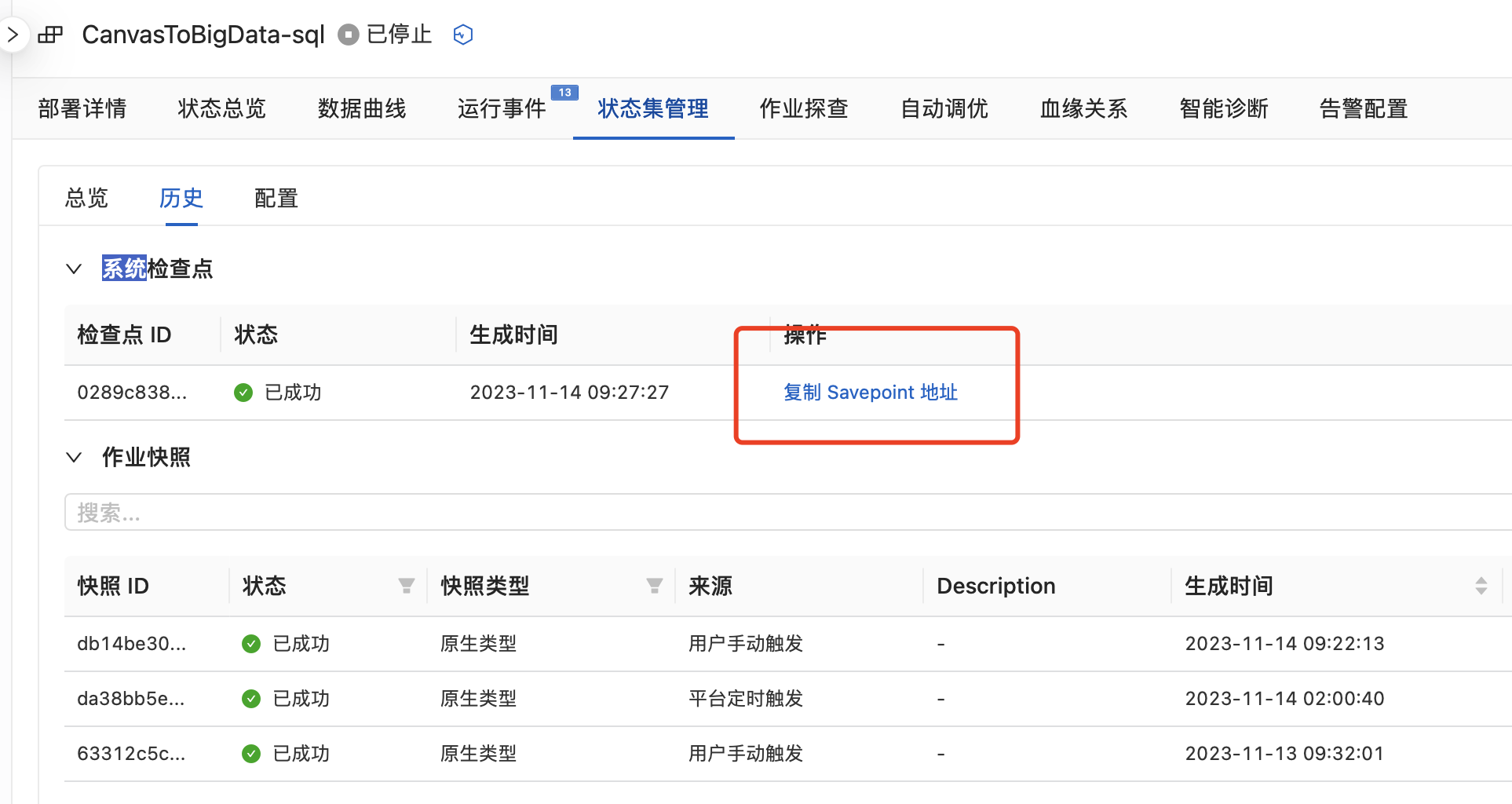Open the 状态 column filter icon
This screenshot has height=804, width=1512.
click(x=407, y=586)
